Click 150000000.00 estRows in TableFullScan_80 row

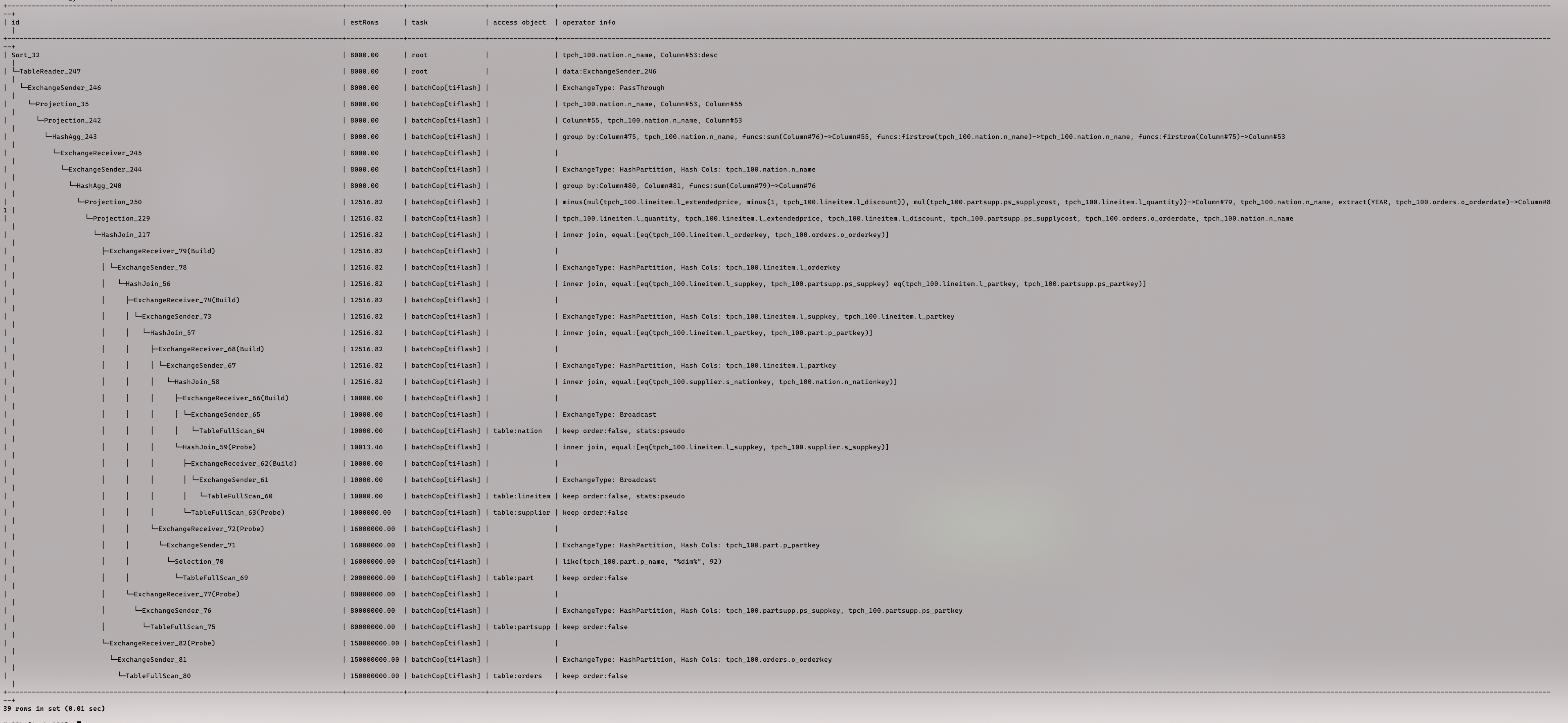pyautogui.click(x=375, y=676)
